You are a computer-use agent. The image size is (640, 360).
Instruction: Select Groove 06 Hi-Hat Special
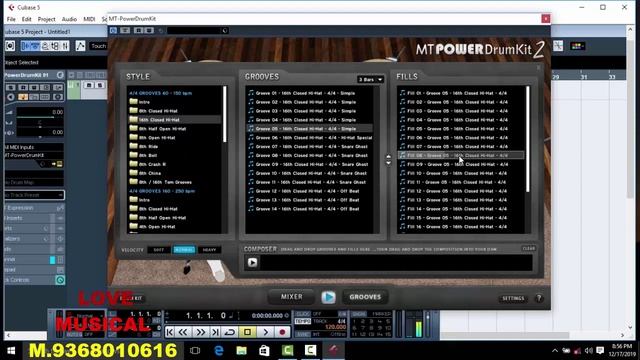[x=309, y=138]
